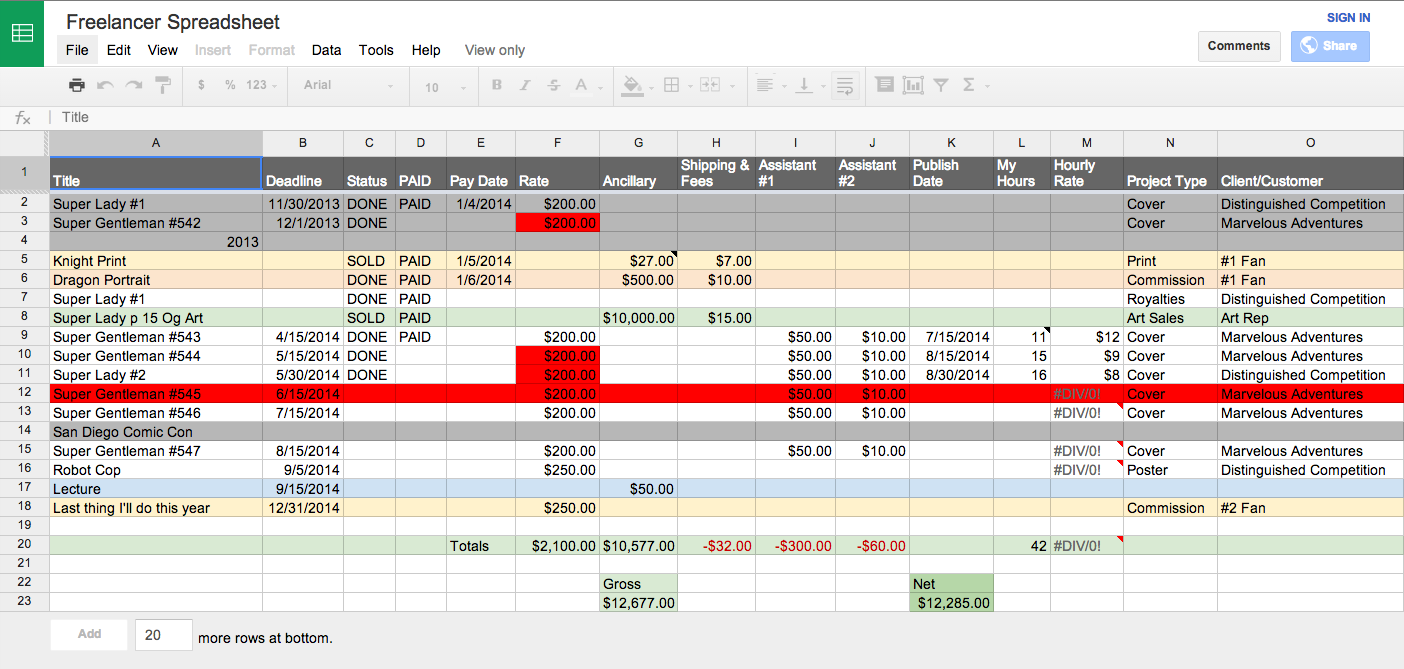Toggle italic formatting button

click(x=525, y=86)
